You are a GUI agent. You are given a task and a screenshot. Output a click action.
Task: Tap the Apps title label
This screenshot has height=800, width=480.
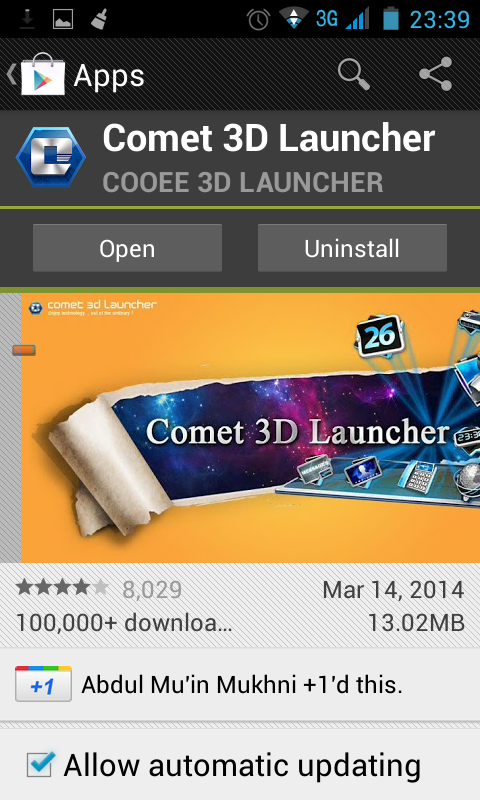coord(109,77)
